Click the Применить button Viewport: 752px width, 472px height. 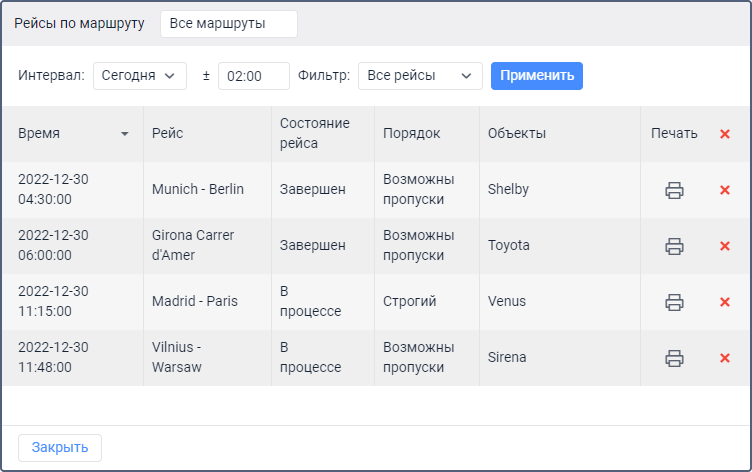(537, 76)
